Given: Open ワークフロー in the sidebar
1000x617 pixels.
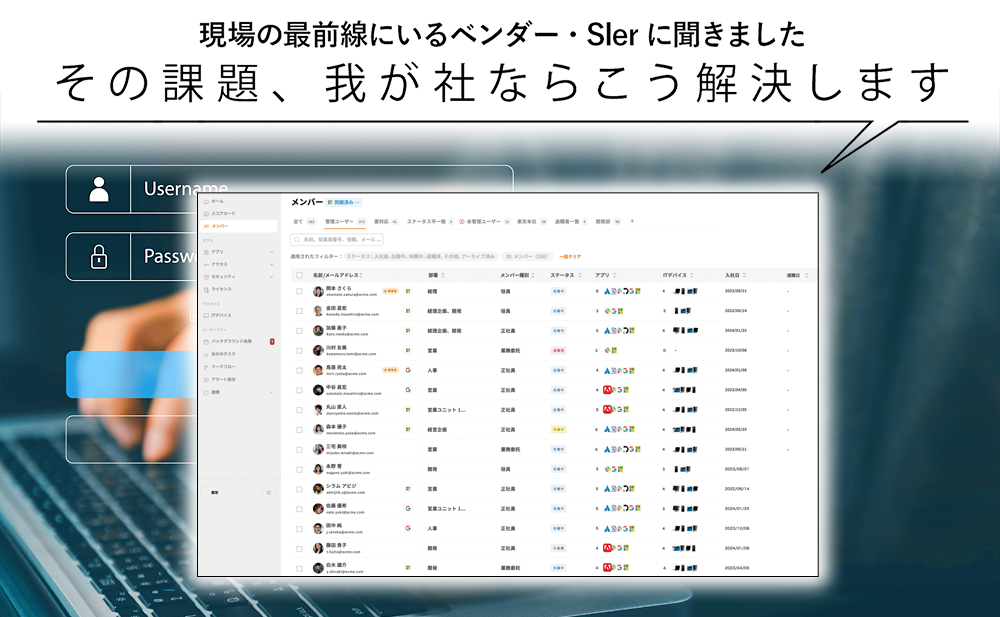Looking at the screenshot, I should [223, 367].
